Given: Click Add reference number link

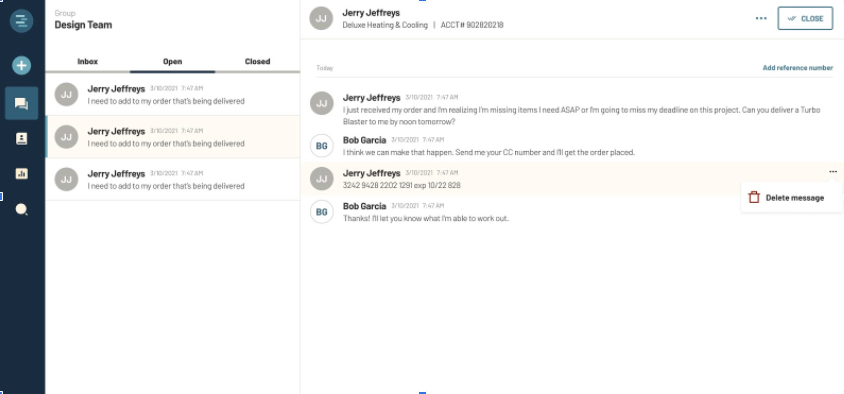Looking at the screenshot, I should point(798,68).
